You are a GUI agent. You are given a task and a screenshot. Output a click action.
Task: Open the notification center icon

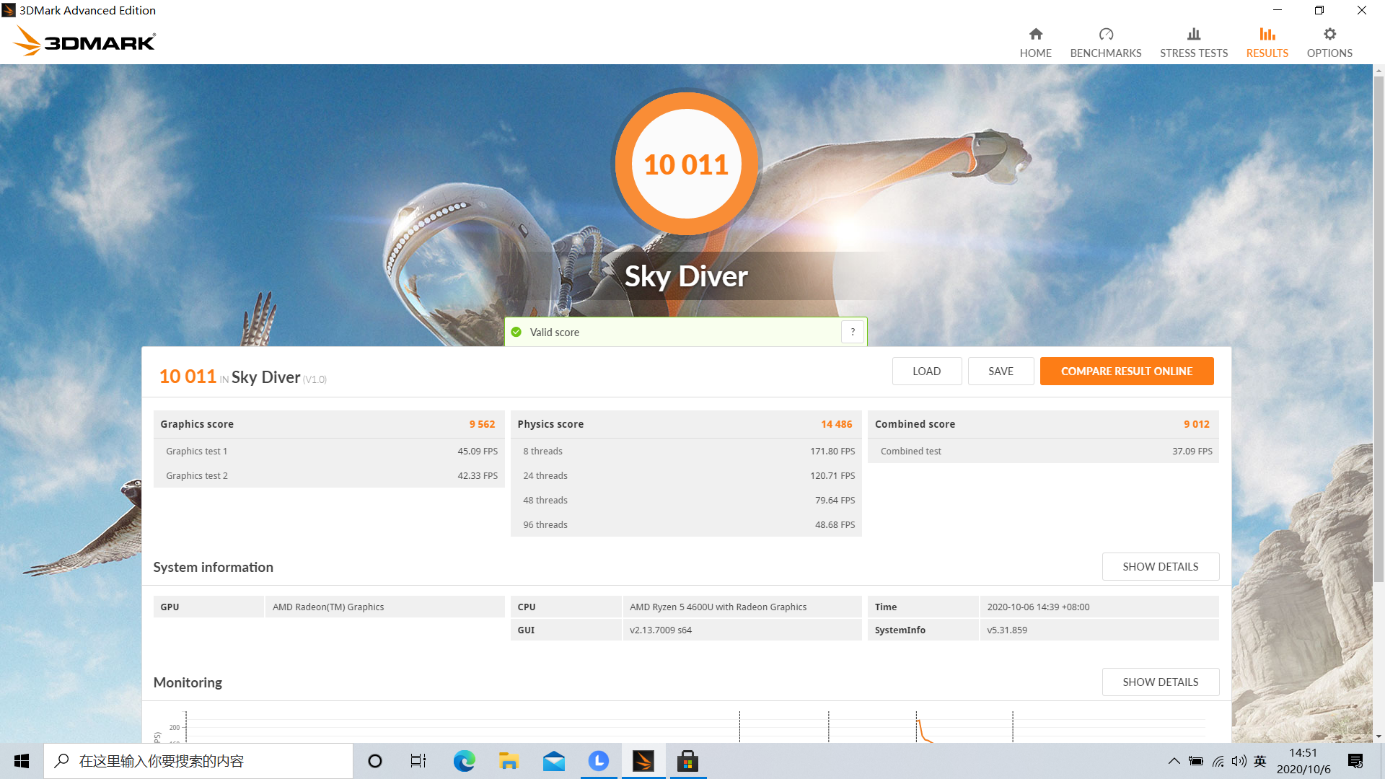point(1356,761)
